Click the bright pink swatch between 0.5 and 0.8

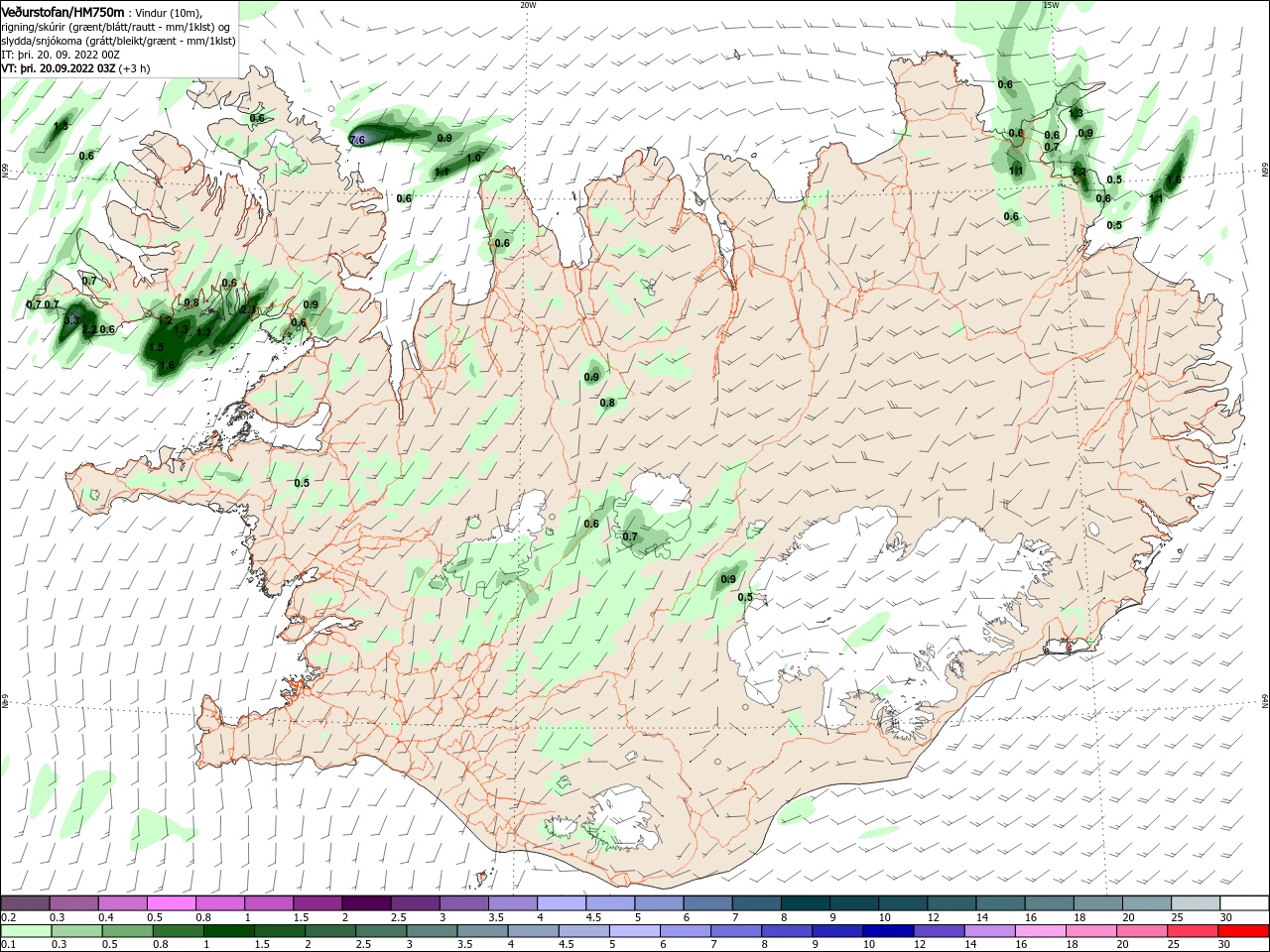tap(171, 902)
